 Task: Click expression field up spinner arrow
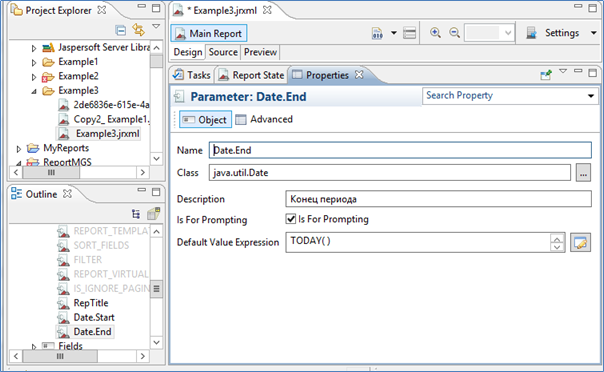point(557,239)
